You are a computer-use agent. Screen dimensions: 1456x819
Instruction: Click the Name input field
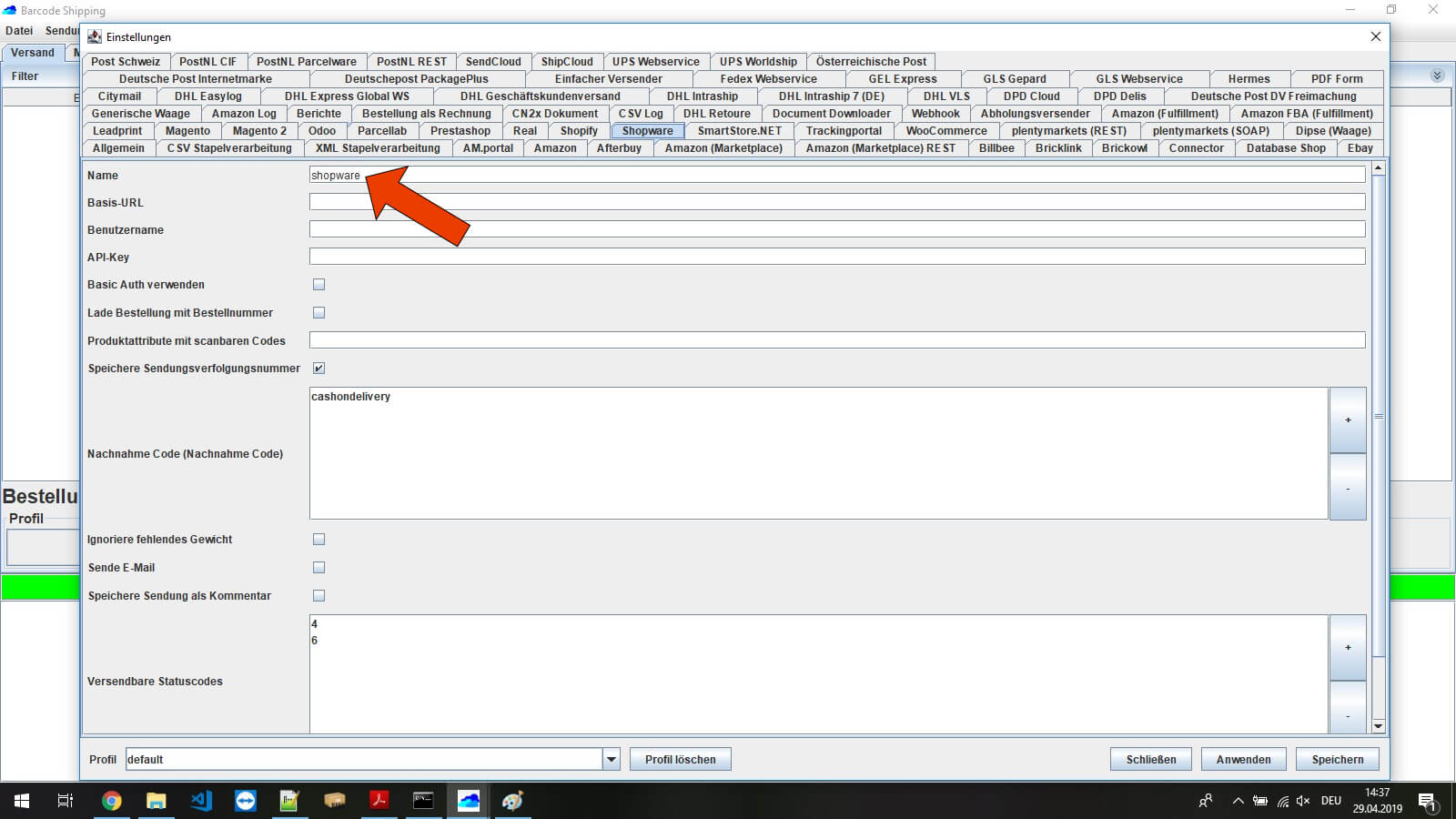coord(837,175)
